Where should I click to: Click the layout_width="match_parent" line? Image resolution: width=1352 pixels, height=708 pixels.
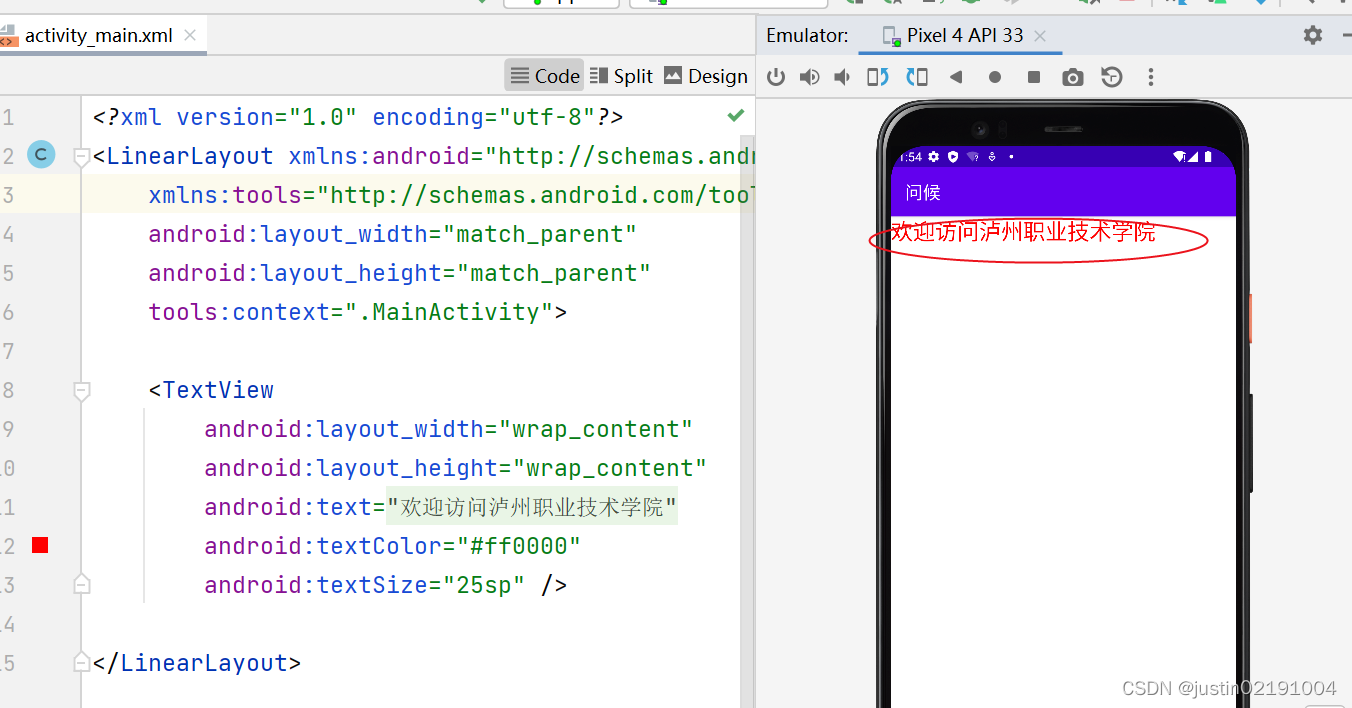coord(393,234)
